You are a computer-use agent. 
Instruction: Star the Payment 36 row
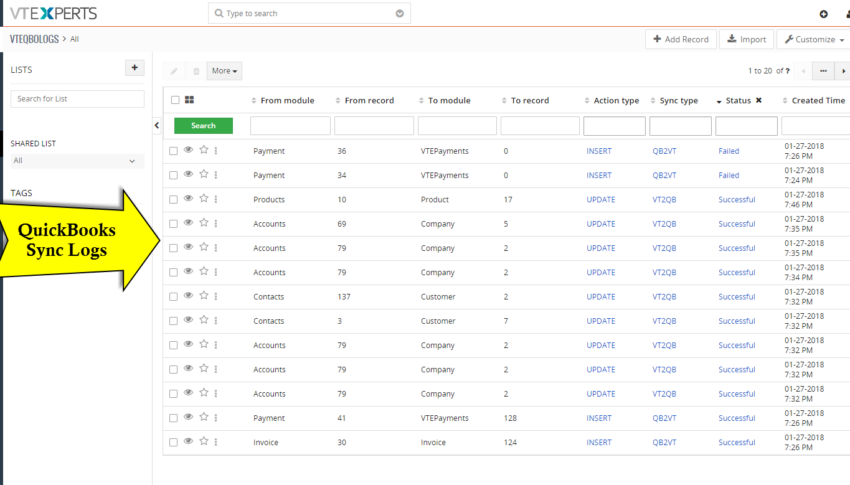204,150
